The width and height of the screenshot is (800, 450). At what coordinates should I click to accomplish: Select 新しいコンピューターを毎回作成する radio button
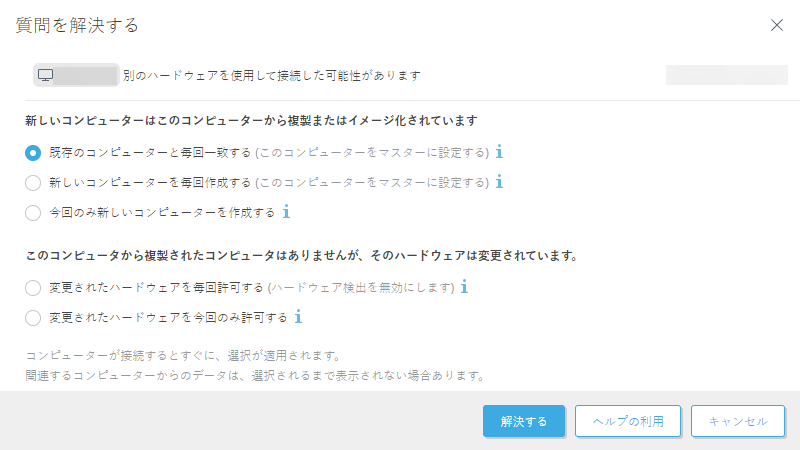pos(33,183)
